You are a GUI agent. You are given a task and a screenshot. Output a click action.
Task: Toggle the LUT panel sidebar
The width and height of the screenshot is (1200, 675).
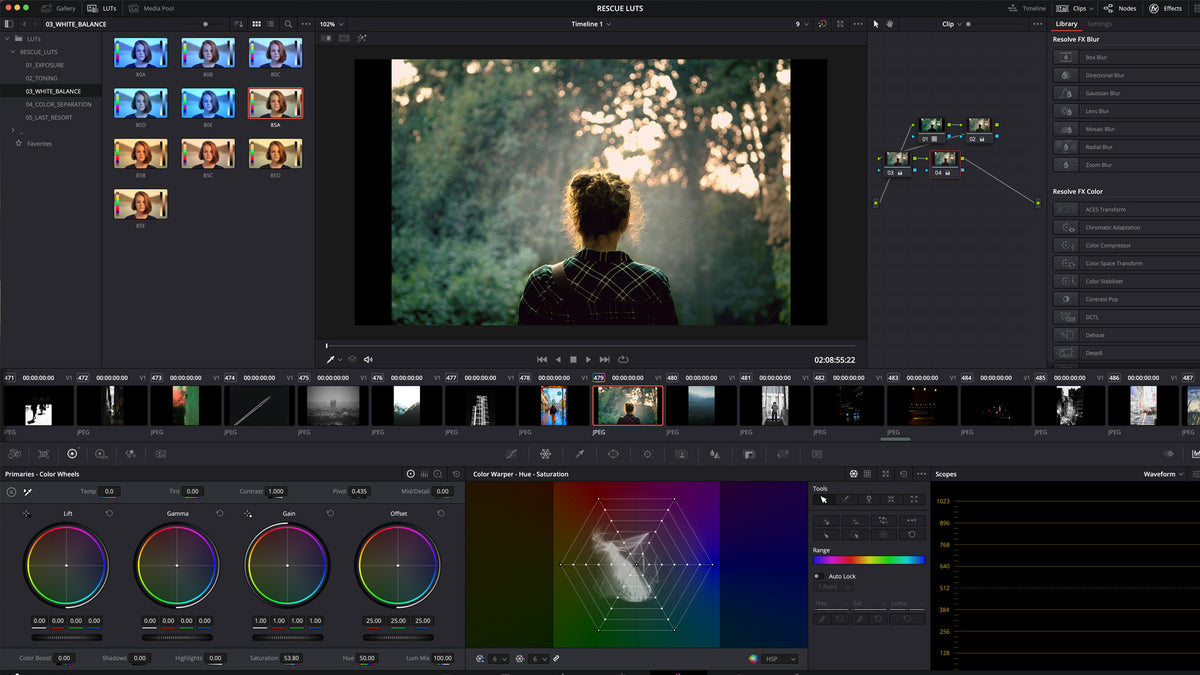[9, 23]
